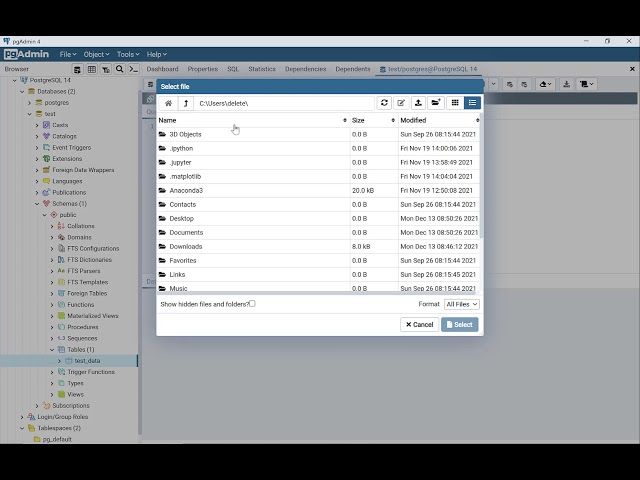Select the Trigger Functions tree item

click(91, 372)
